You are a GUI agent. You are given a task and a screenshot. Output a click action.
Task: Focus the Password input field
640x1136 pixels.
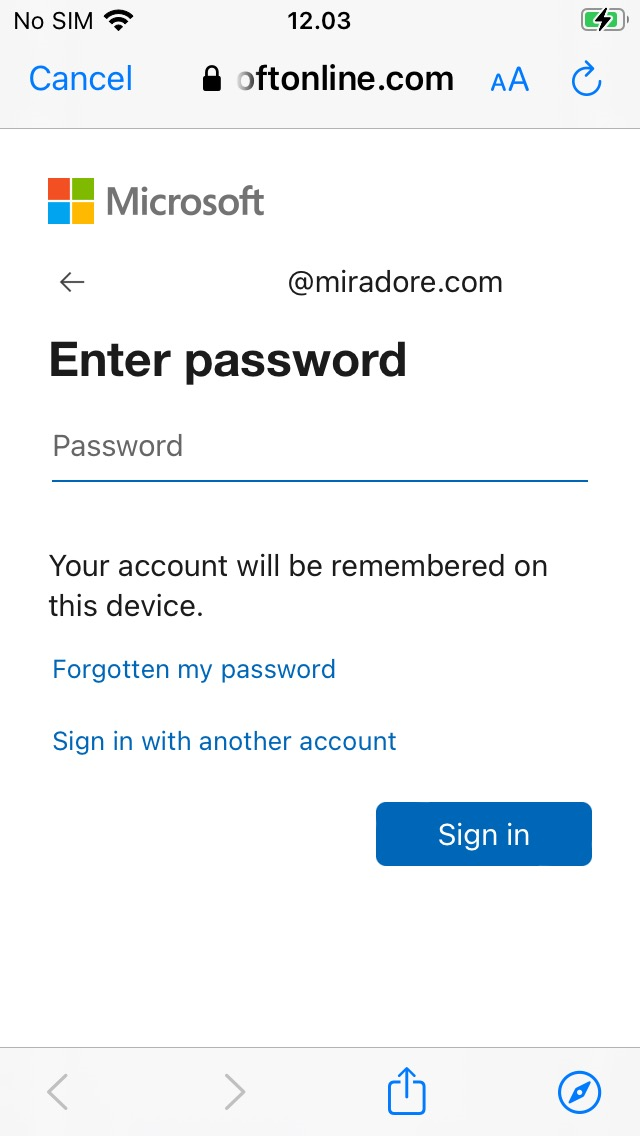click(x=320, y=449)
